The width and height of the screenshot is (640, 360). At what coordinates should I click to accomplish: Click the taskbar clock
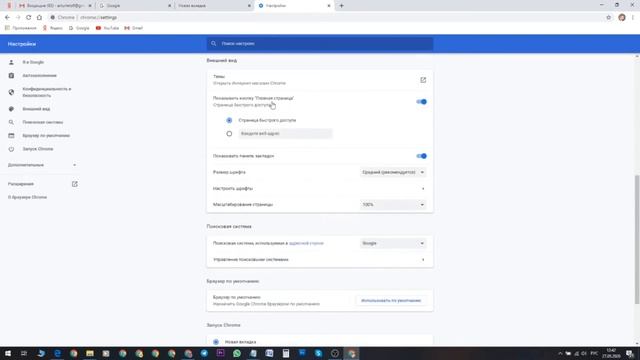click(x=611, y=353)
